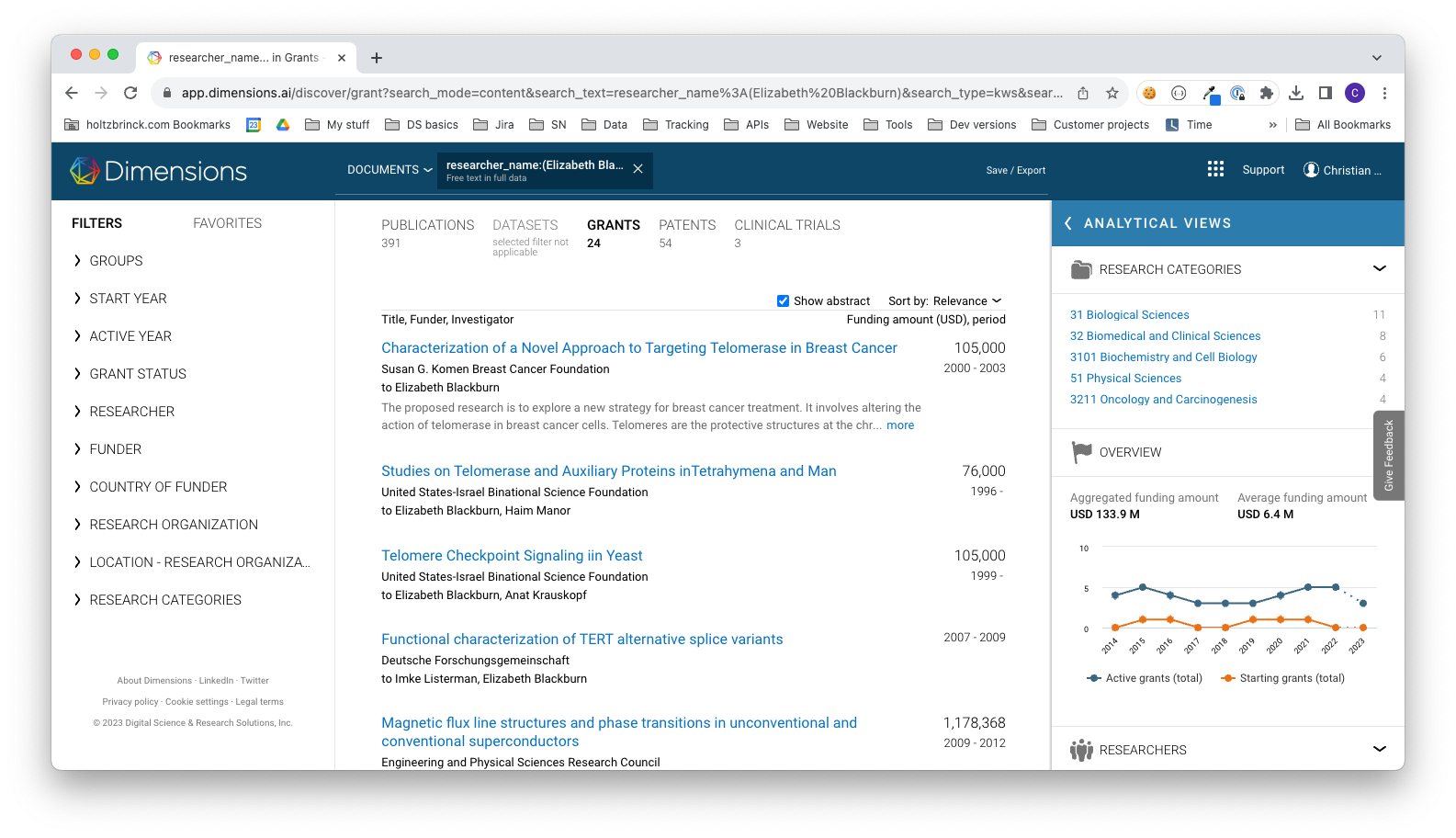
Task: Expand the Grant Status filter
Action: click(130, 374)
